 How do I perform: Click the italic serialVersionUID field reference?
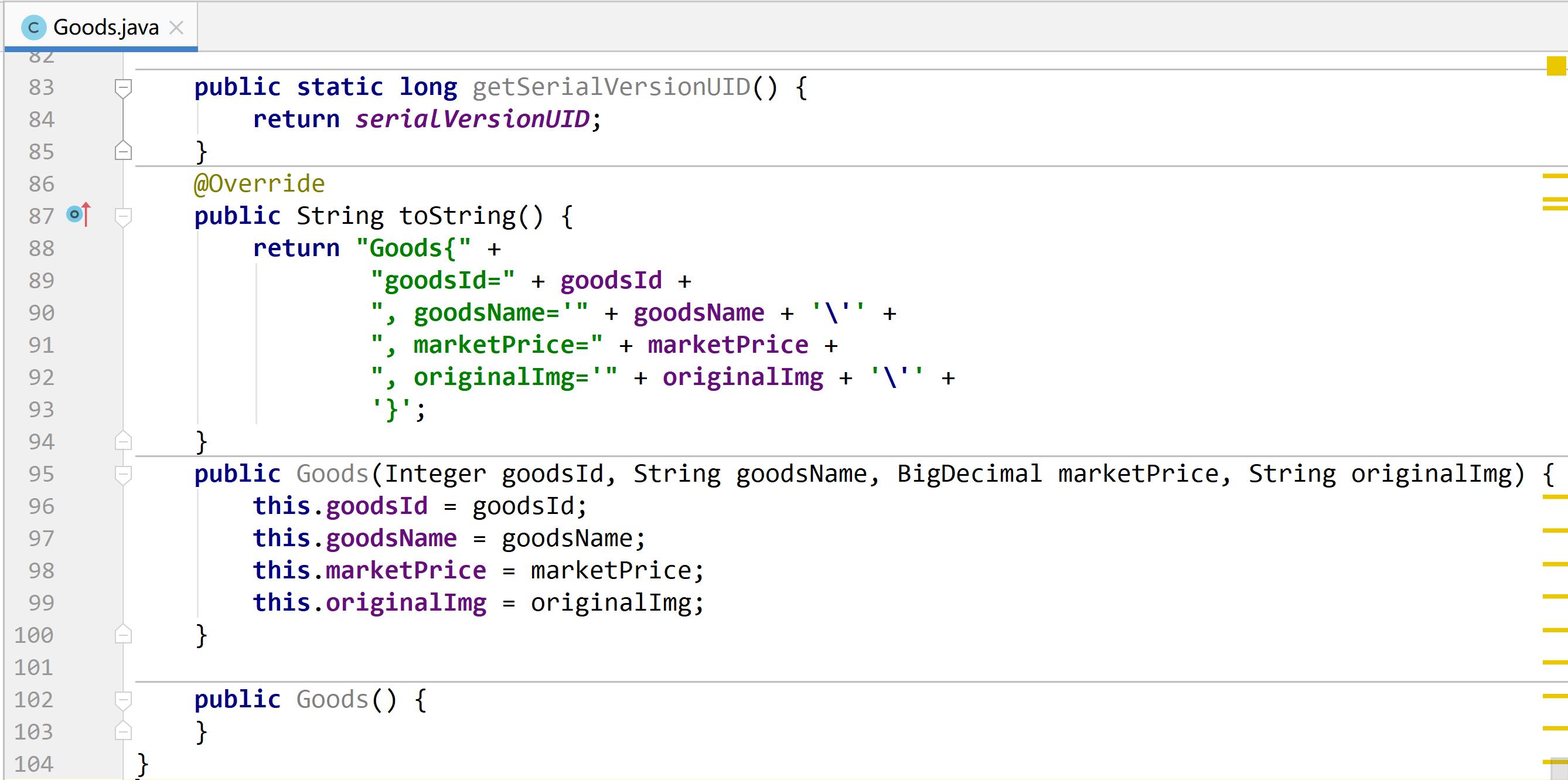[472, 119]
